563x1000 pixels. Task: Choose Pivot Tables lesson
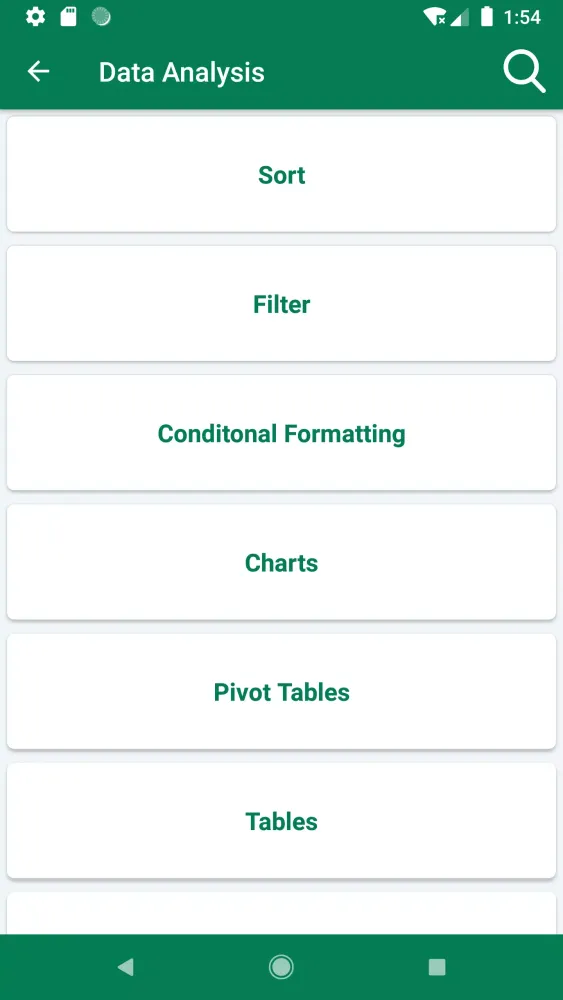pos(281,691)
